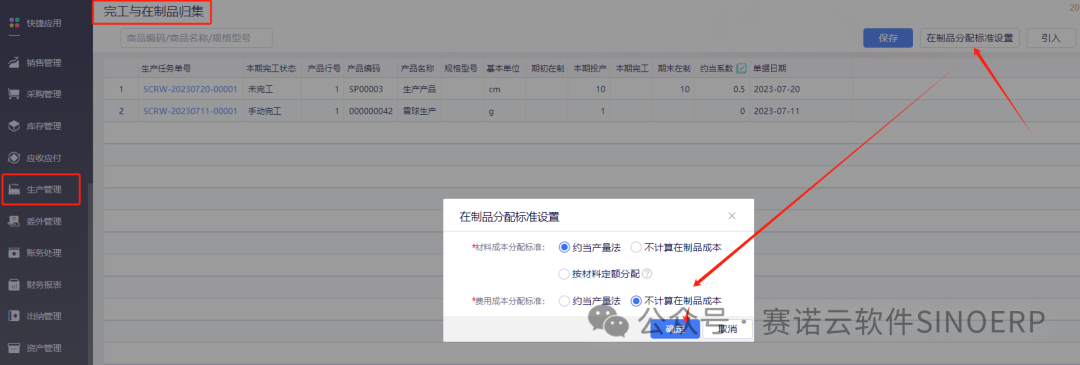
Task: Click the 引入 import button
Action: tap(1051, 39)
